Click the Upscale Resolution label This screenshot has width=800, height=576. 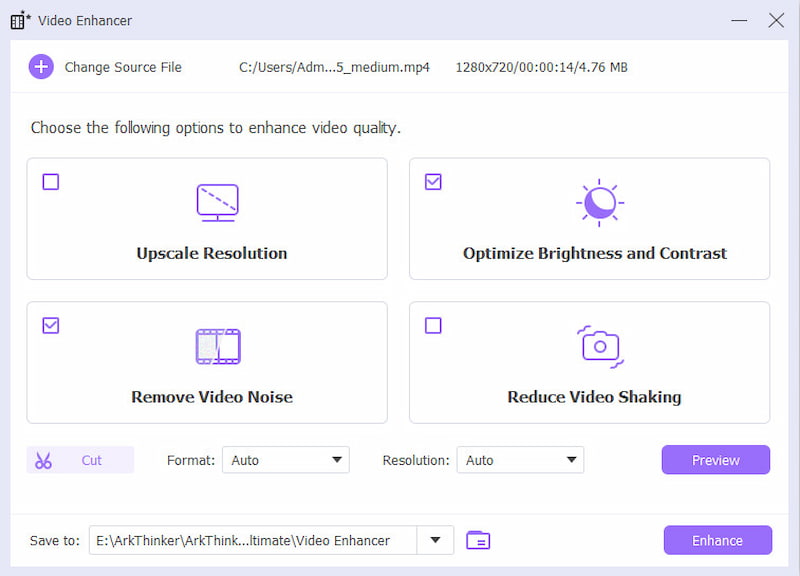tap(212, 253)
